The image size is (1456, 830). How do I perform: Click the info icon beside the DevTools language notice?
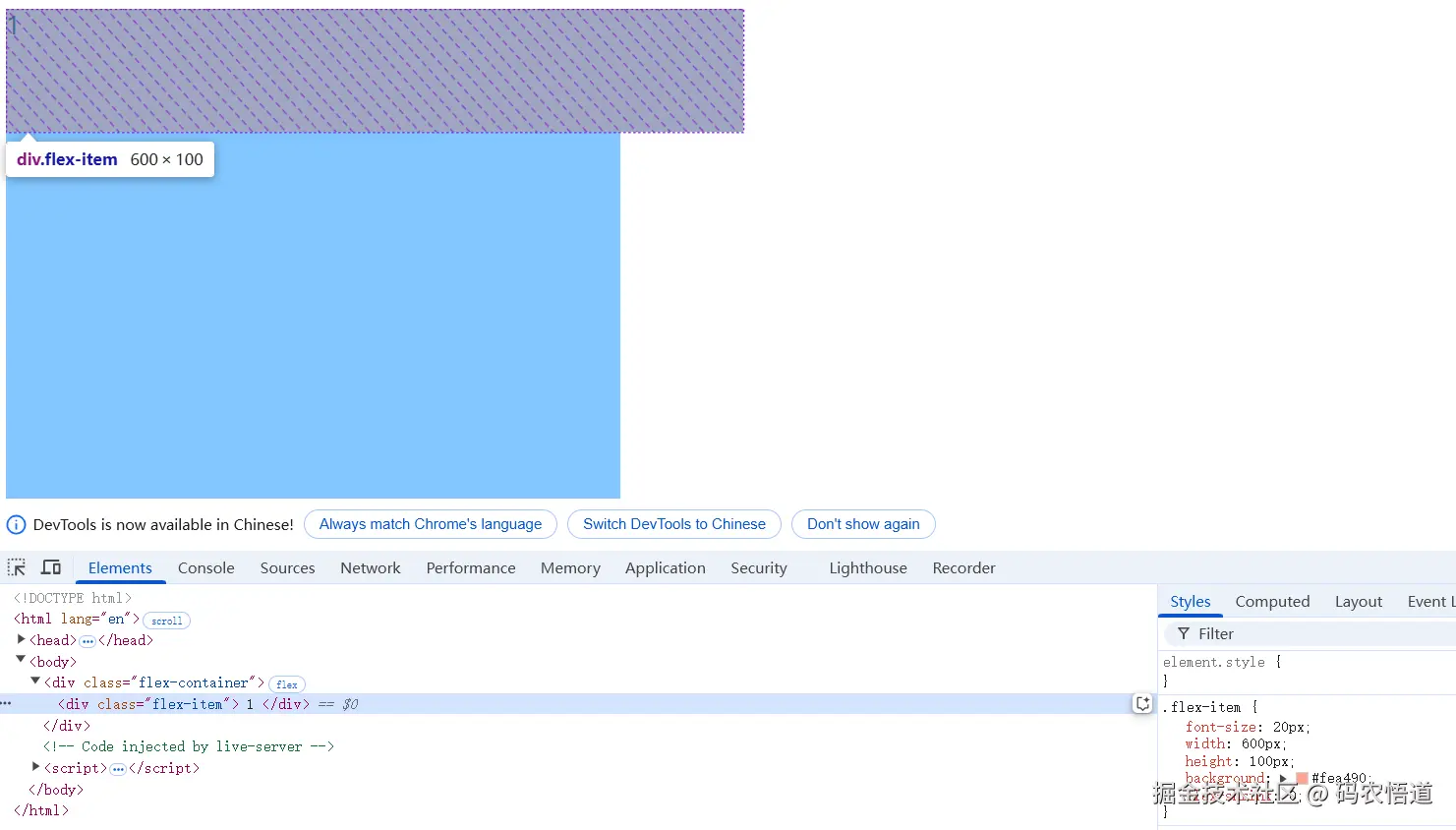pyautogui.click(x=17, y=524)
